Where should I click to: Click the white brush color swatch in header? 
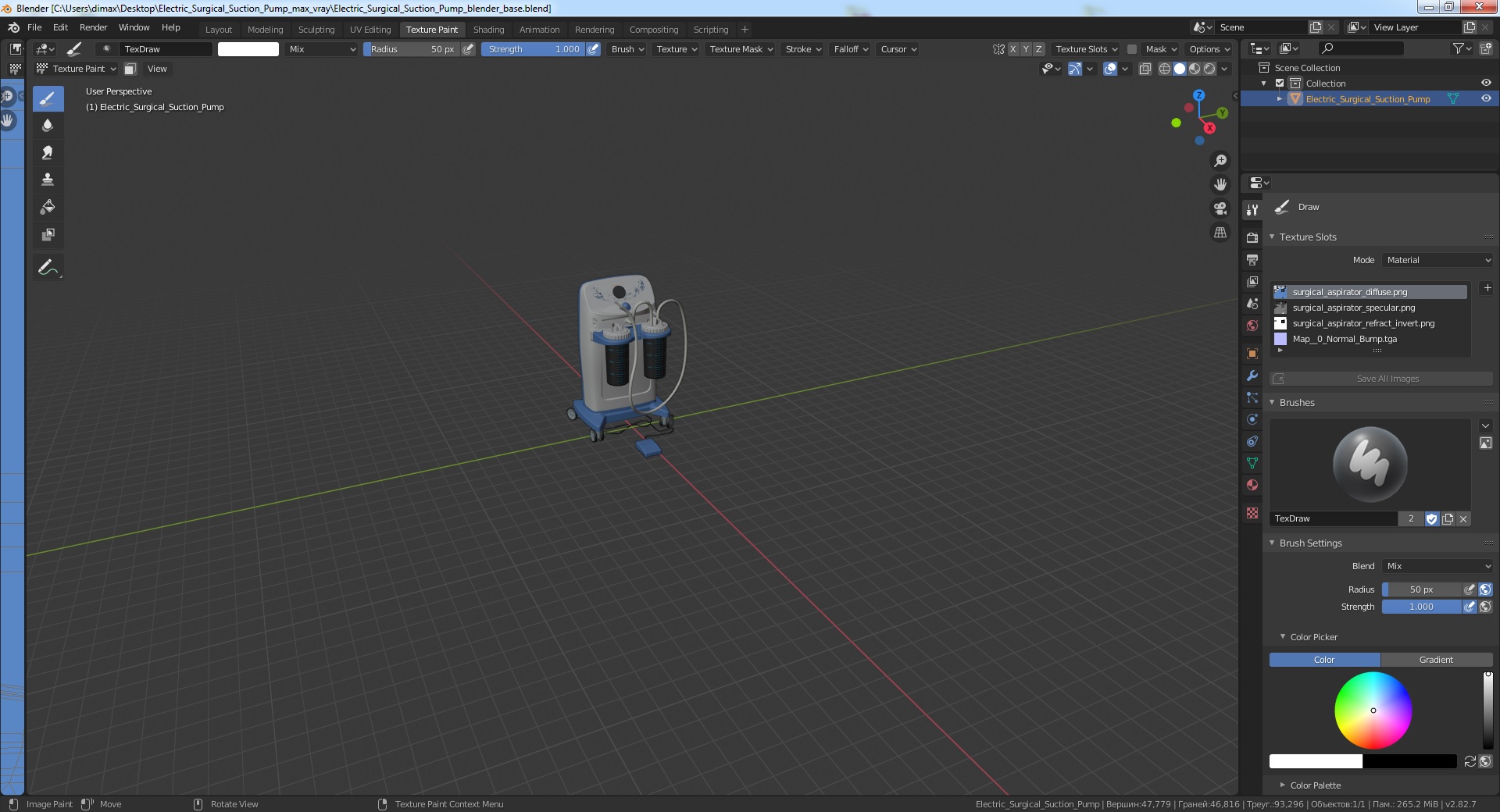[248, 49]
